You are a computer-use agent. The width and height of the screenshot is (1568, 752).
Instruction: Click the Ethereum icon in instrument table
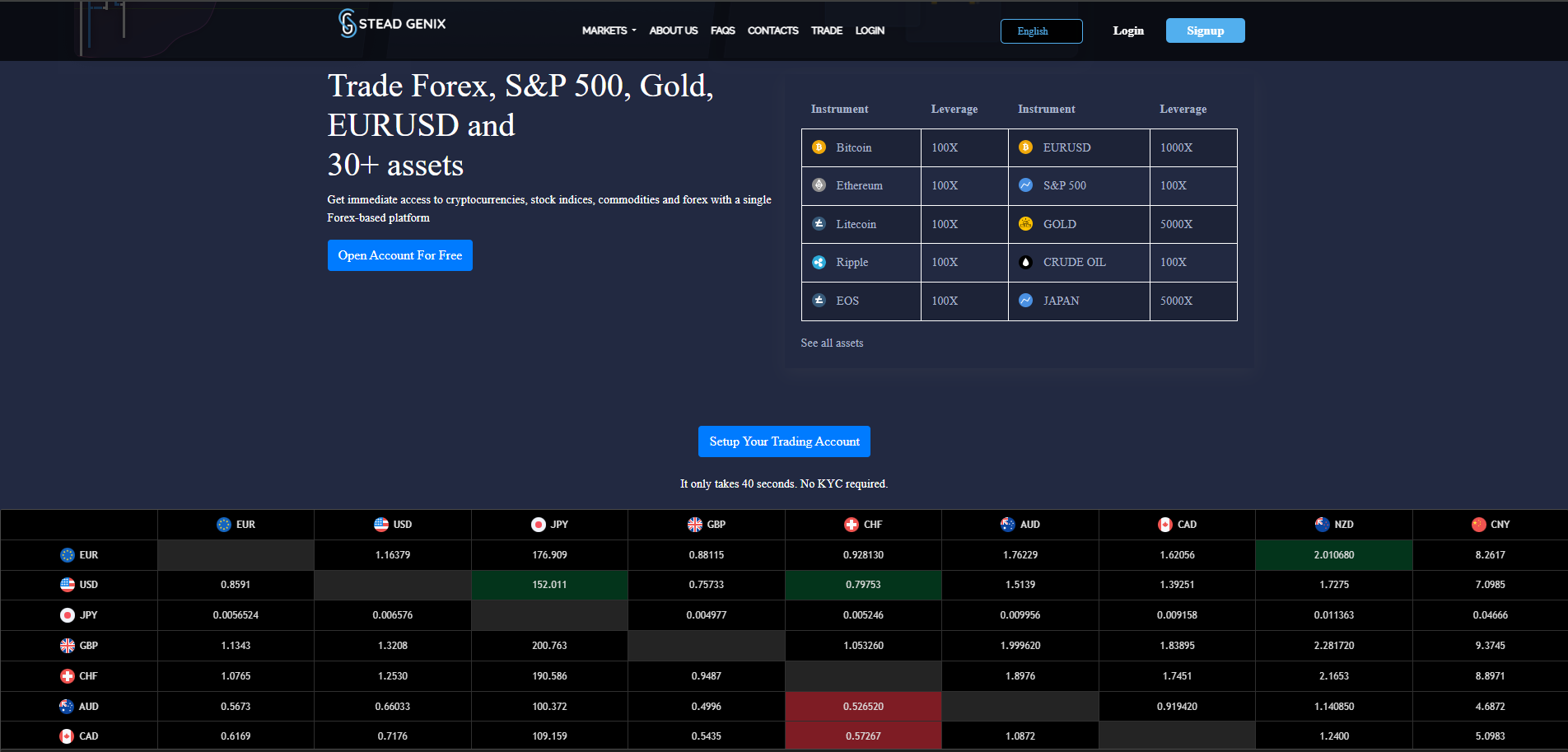point(819,185)
